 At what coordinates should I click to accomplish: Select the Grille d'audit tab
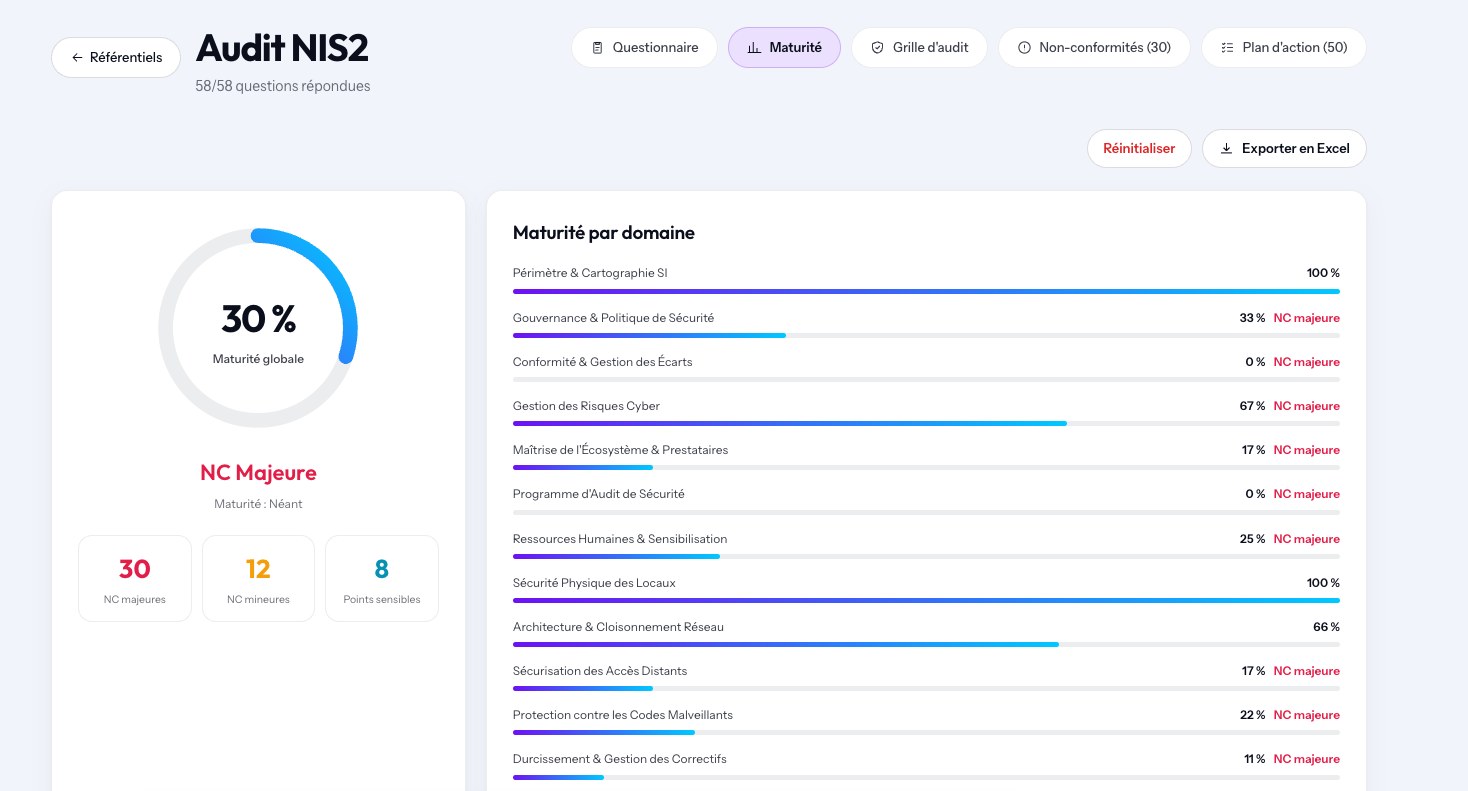pyautogui.click(x=919, y=48)
